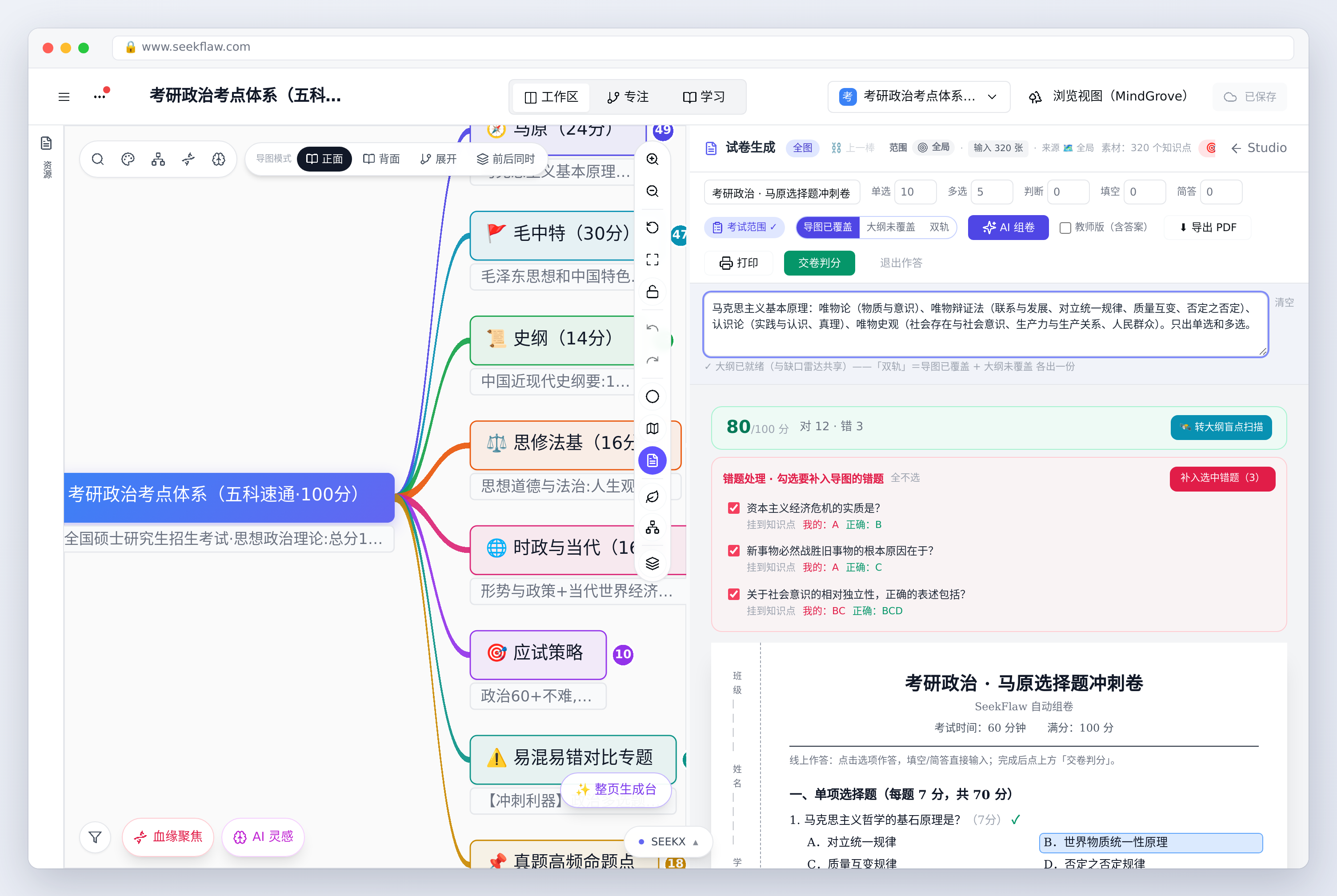Select 背面 map mode
This screenshot has width=1337, height=896.
pos(381,159)
